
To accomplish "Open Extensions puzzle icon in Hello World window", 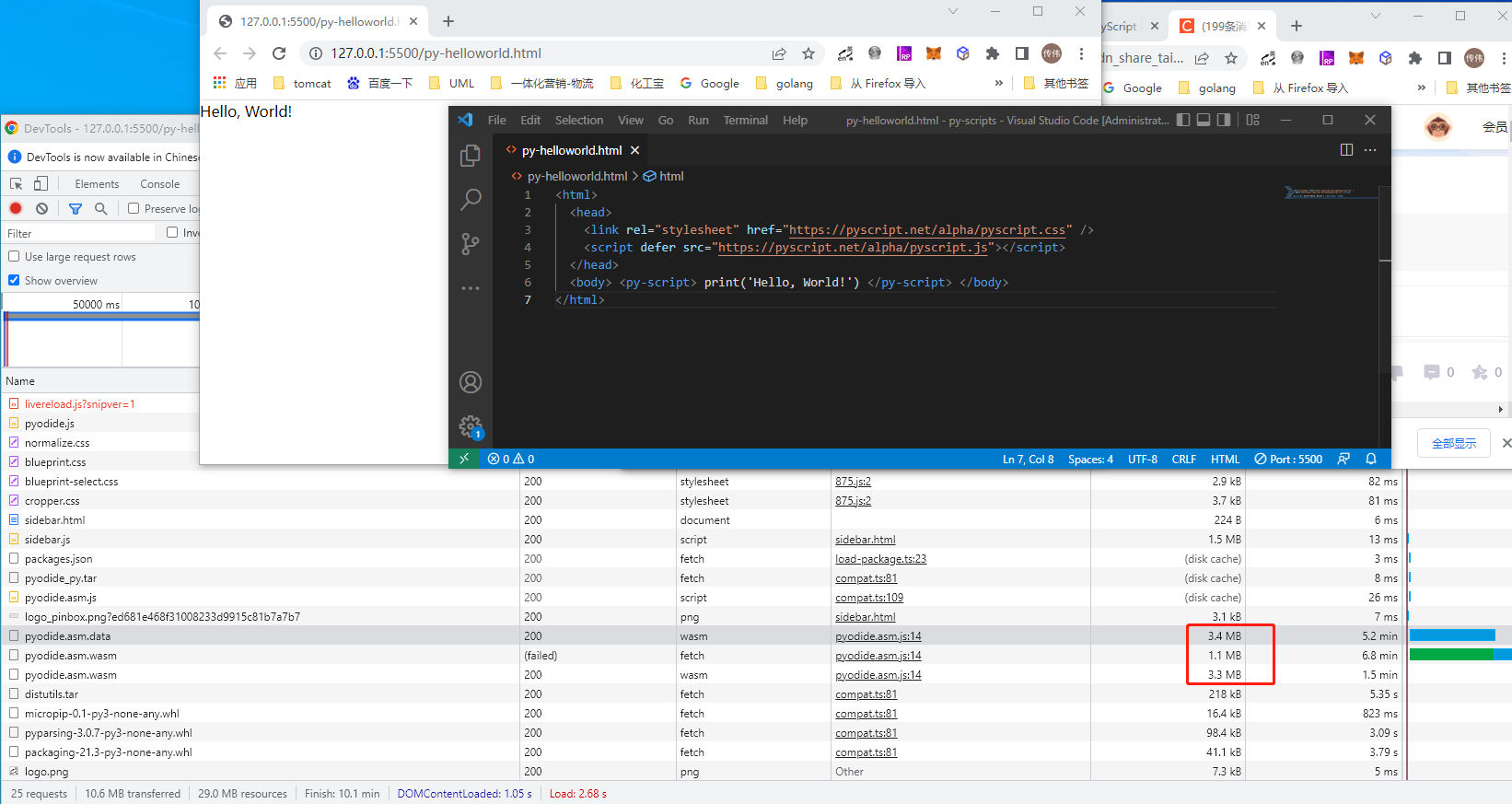I will pos(992,53).
